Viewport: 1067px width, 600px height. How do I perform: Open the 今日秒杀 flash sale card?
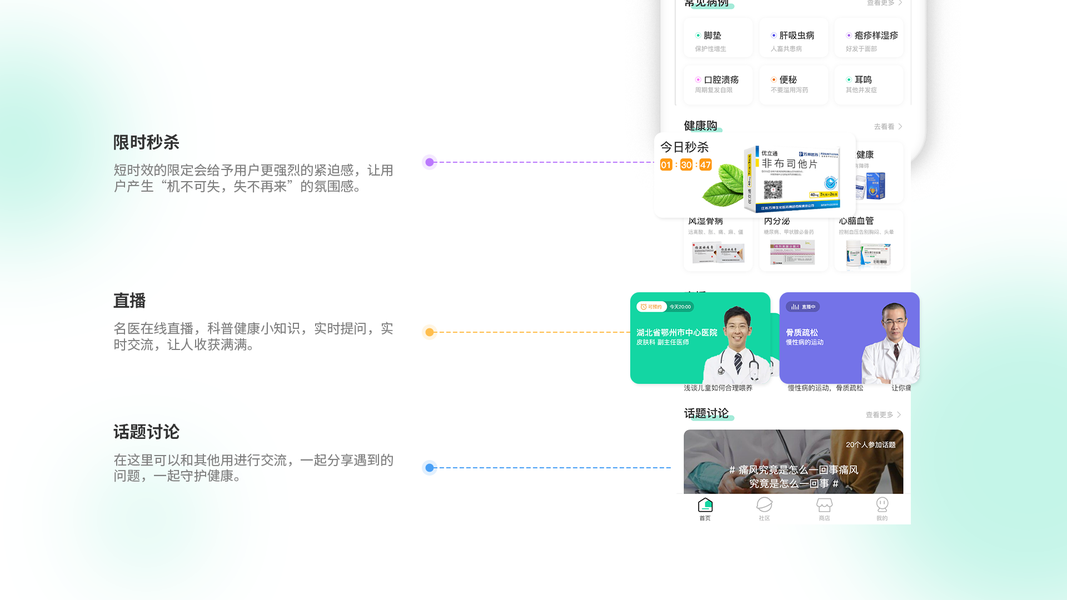tap(755, 176)
